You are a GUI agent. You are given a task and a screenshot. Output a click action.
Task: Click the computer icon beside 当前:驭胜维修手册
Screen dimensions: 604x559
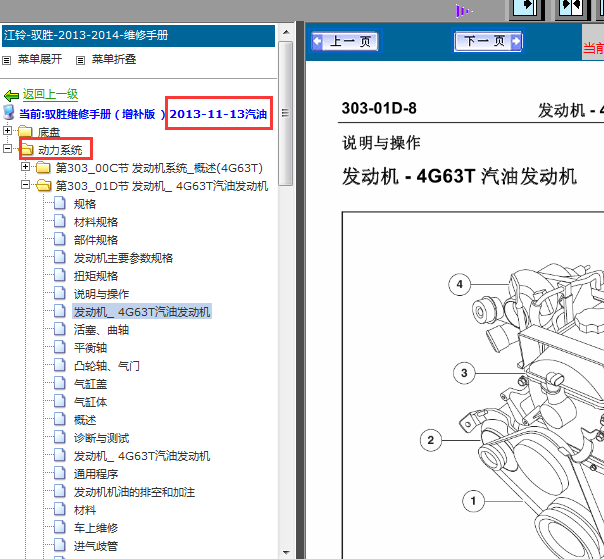(x=8, y=112)
